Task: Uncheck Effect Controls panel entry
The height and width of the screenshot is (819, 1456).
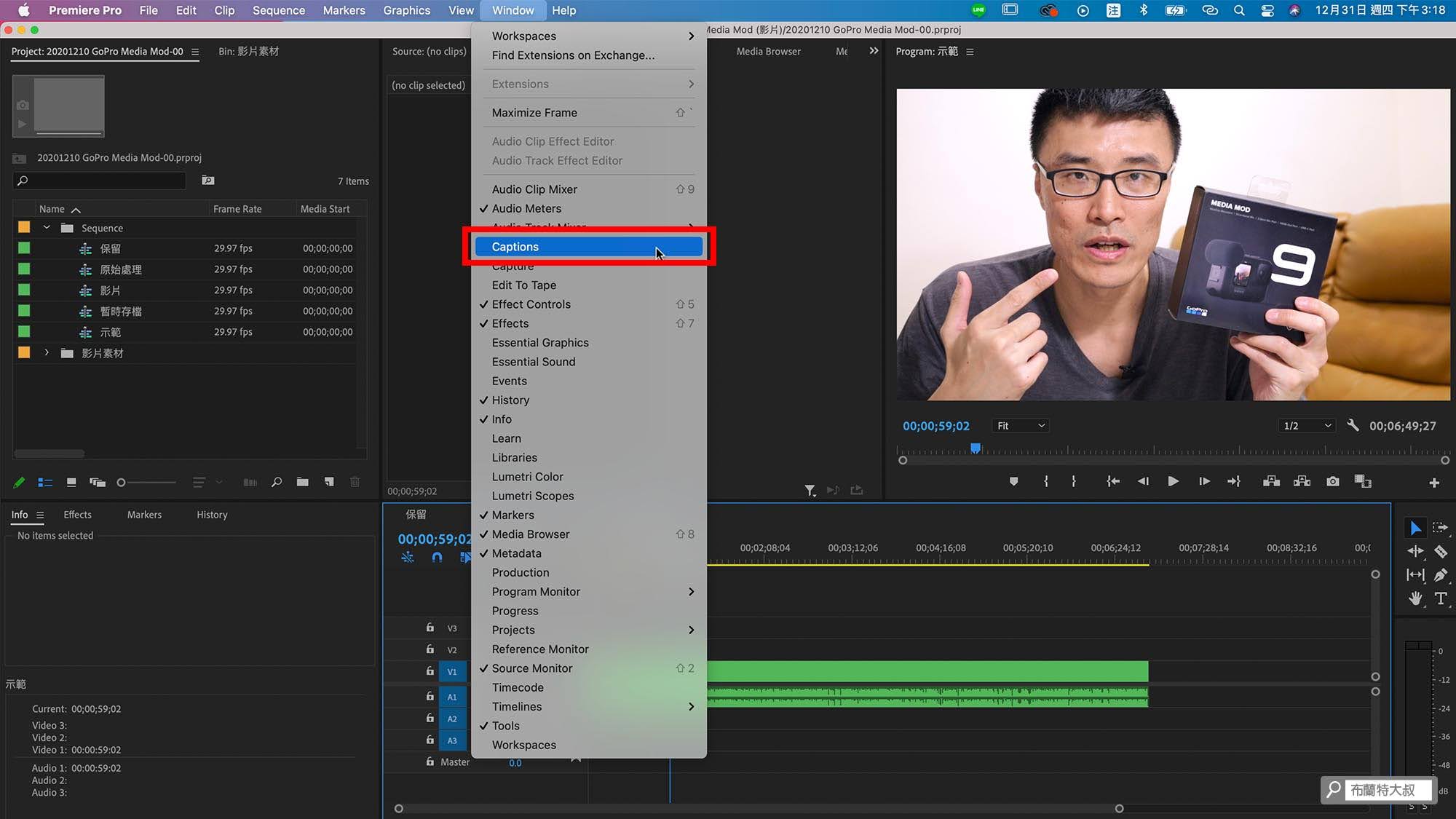Action: click(x=531, y=304)
